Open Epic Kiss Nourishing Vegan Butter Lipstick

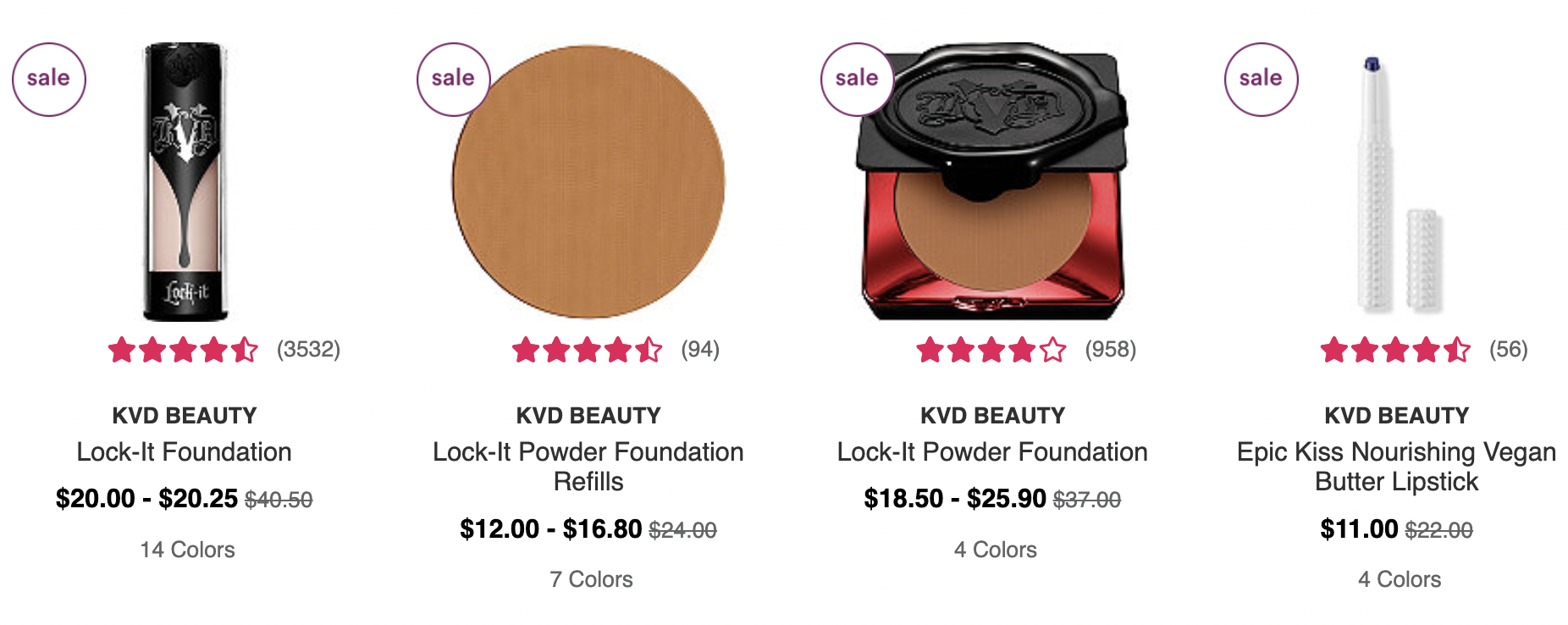click(1397, 467)
